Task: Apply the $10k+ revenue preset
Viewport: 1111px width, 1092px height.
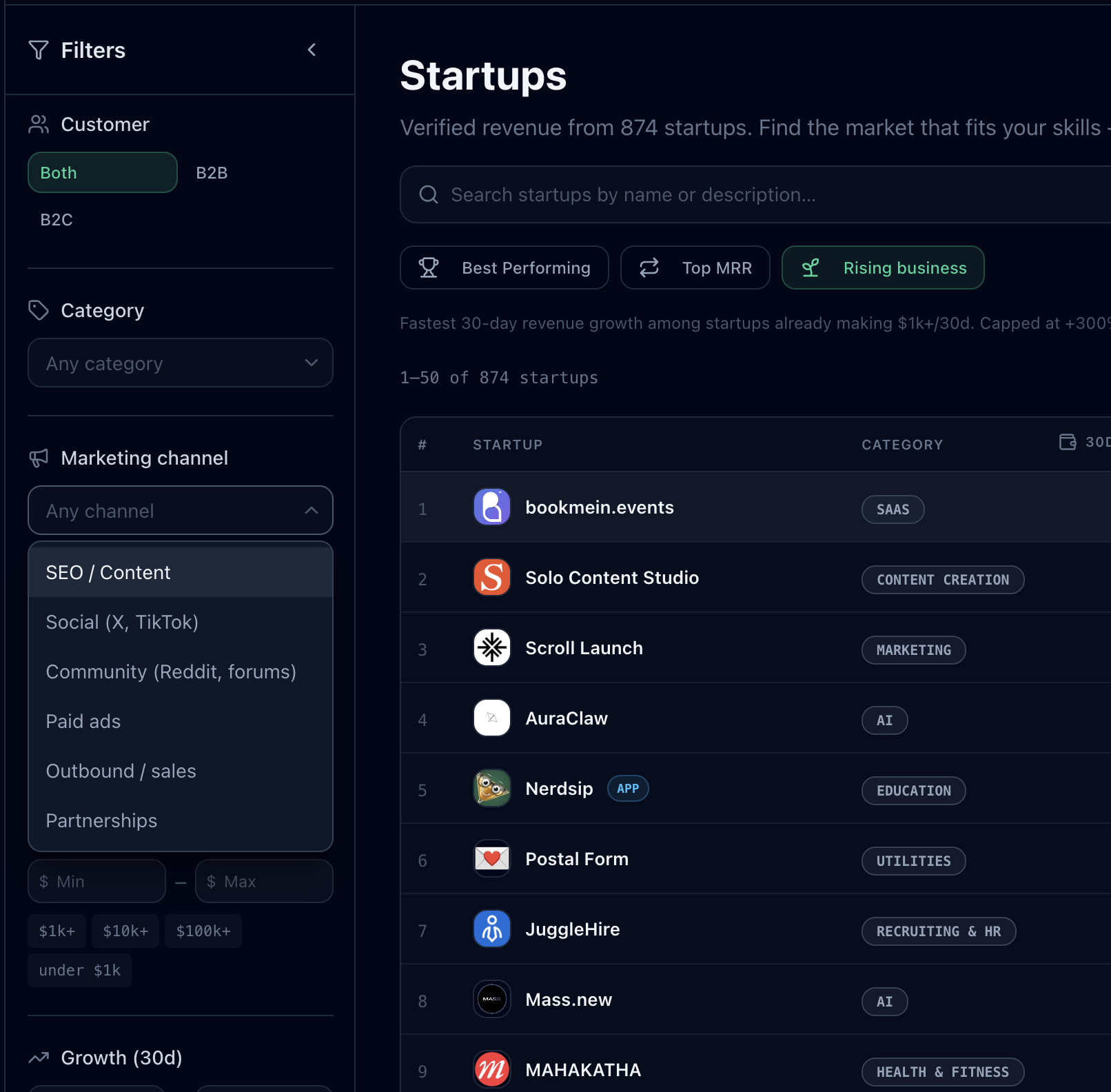Action: click(125, 931)
